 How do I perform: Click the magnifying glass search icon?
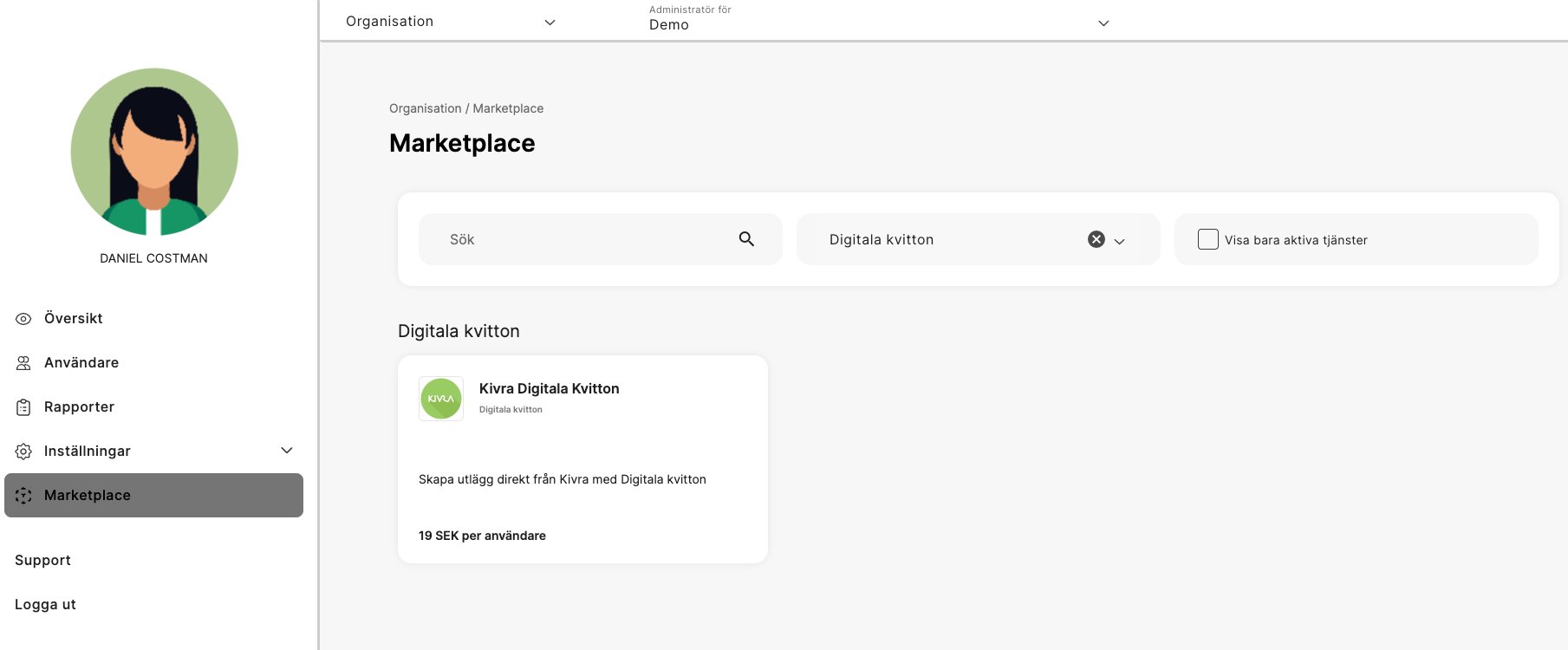(x=746, y=239)
